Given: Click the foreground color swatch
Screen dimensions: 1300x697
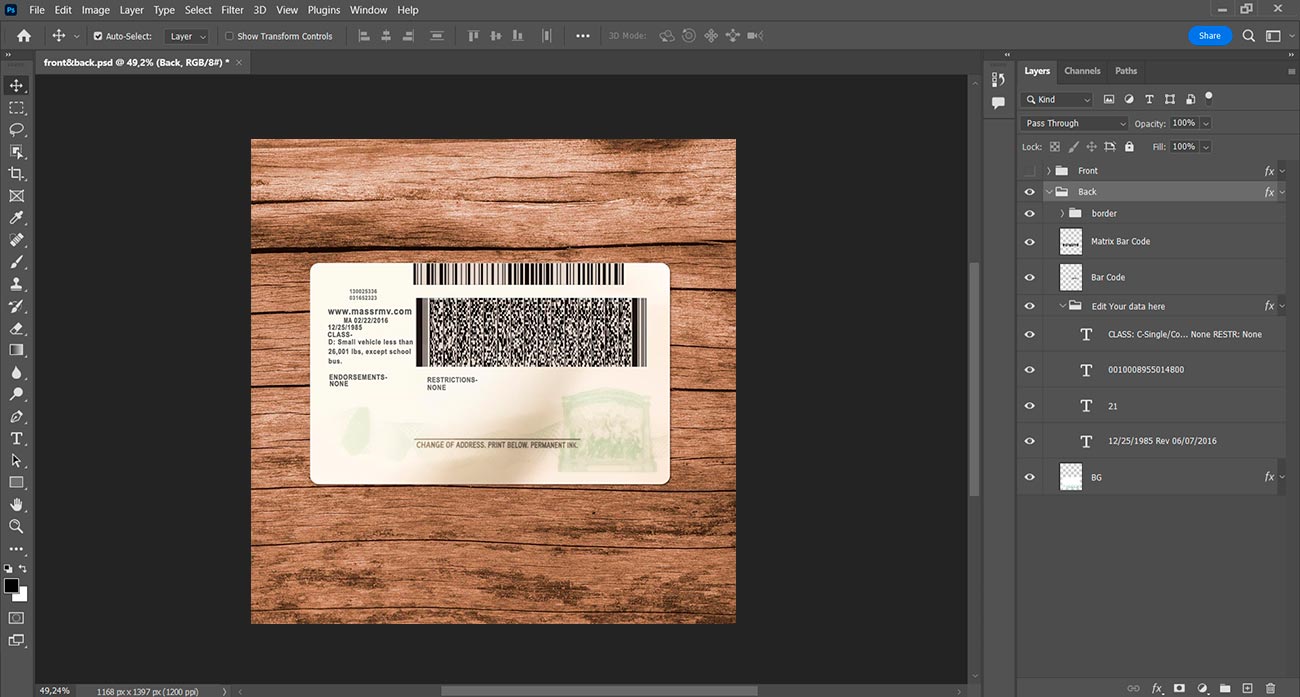Looking at the screenshot, I should click(x=11, y=586).
